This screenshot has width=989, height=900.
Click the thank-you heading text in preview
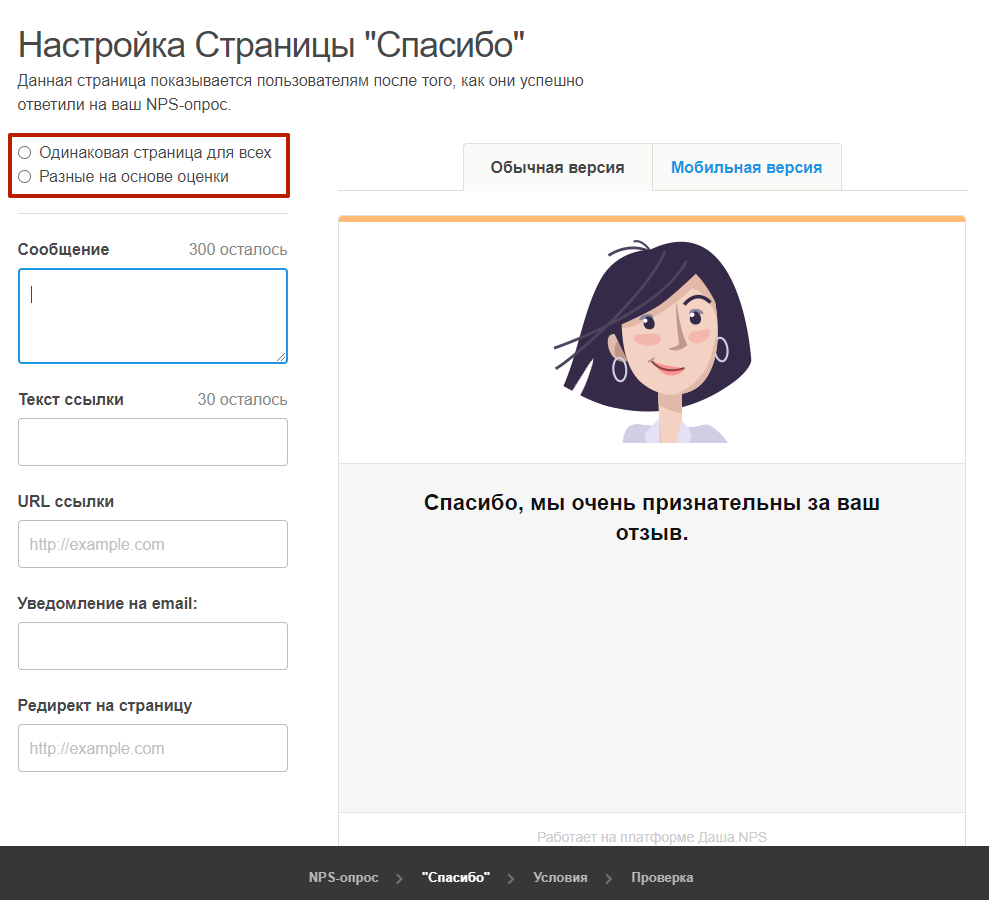(x=651, y=517)
